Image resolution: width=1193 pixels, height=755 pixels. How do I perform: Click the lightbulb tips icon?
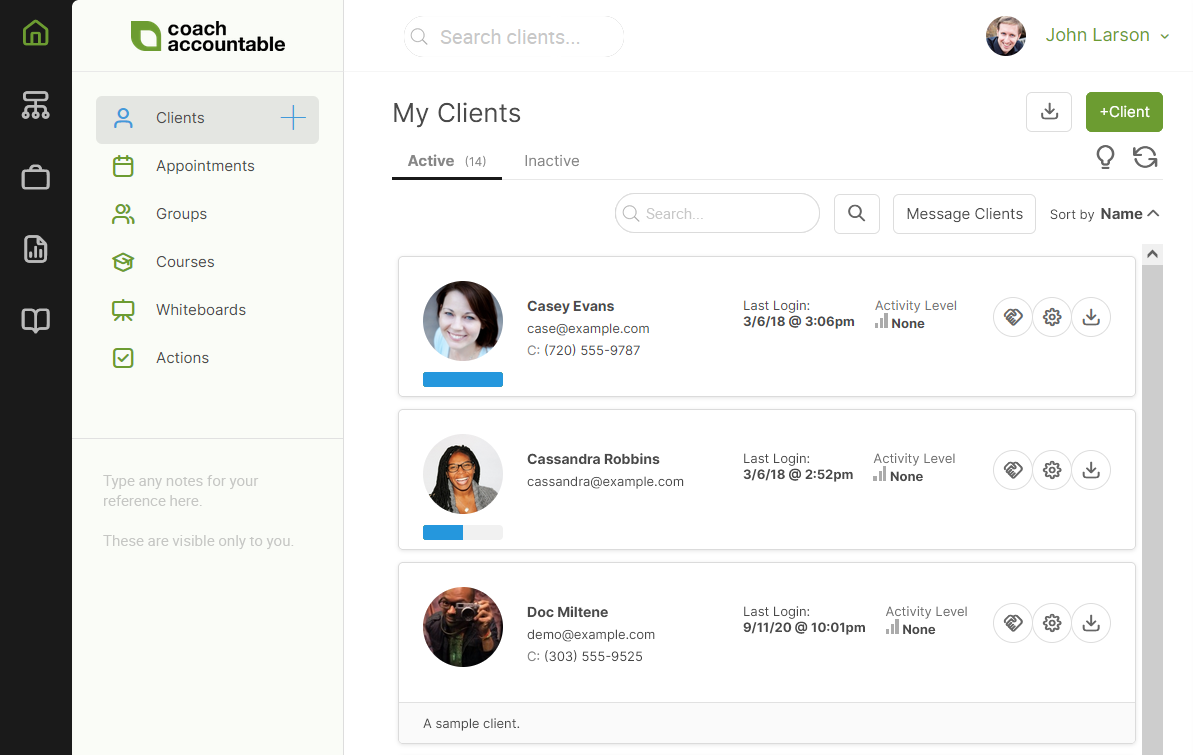coord(1105,157)
